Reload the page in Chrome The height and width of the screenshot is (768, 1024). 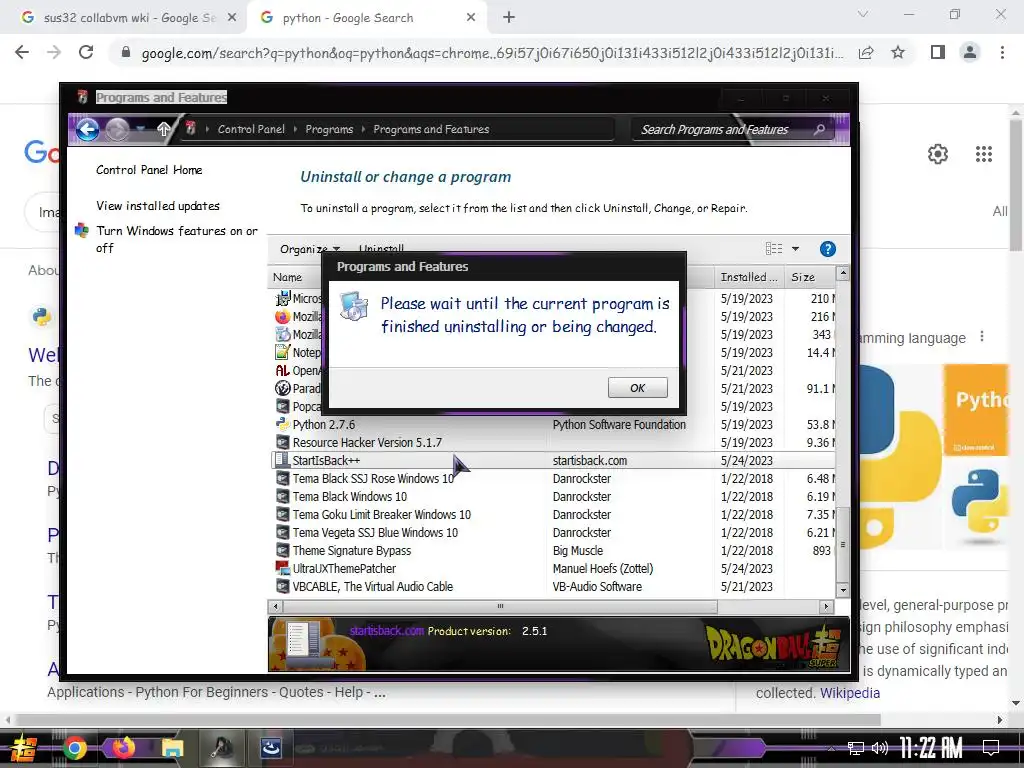point(86,52)
